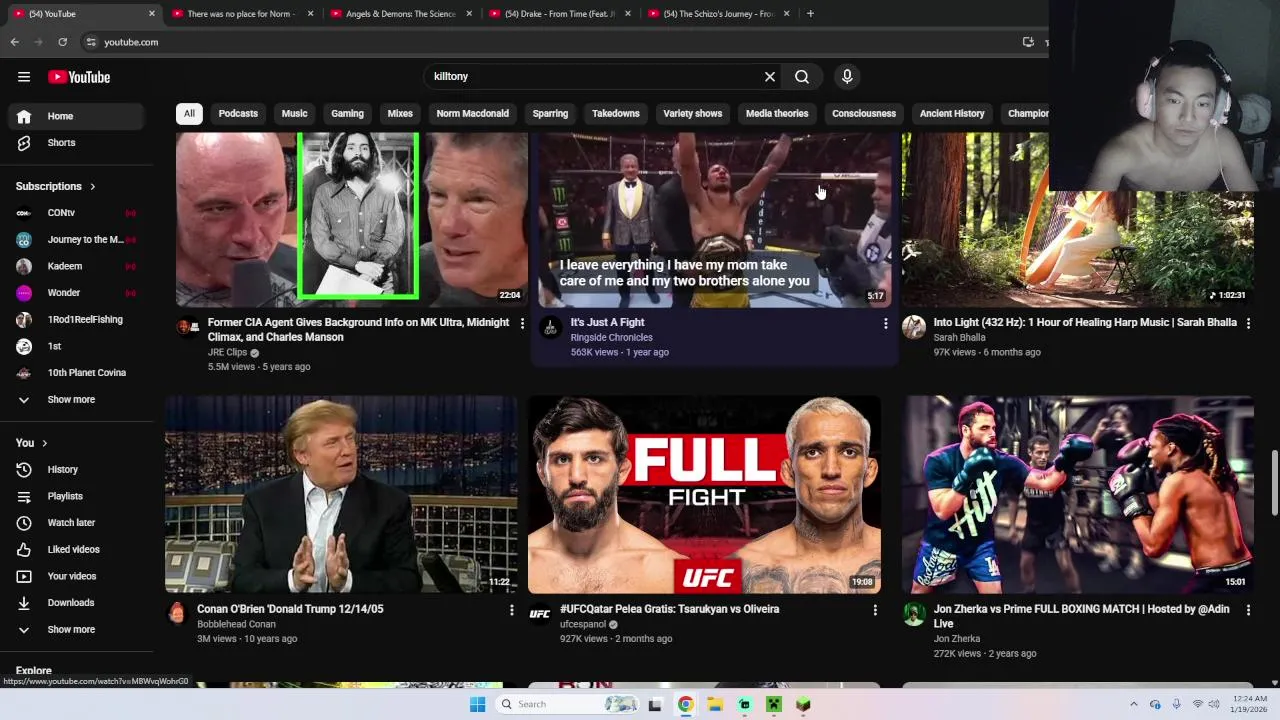Click the Windows taskbar Search box
The height and width of the screenshot is (720, 1280).
coord(565,704)
